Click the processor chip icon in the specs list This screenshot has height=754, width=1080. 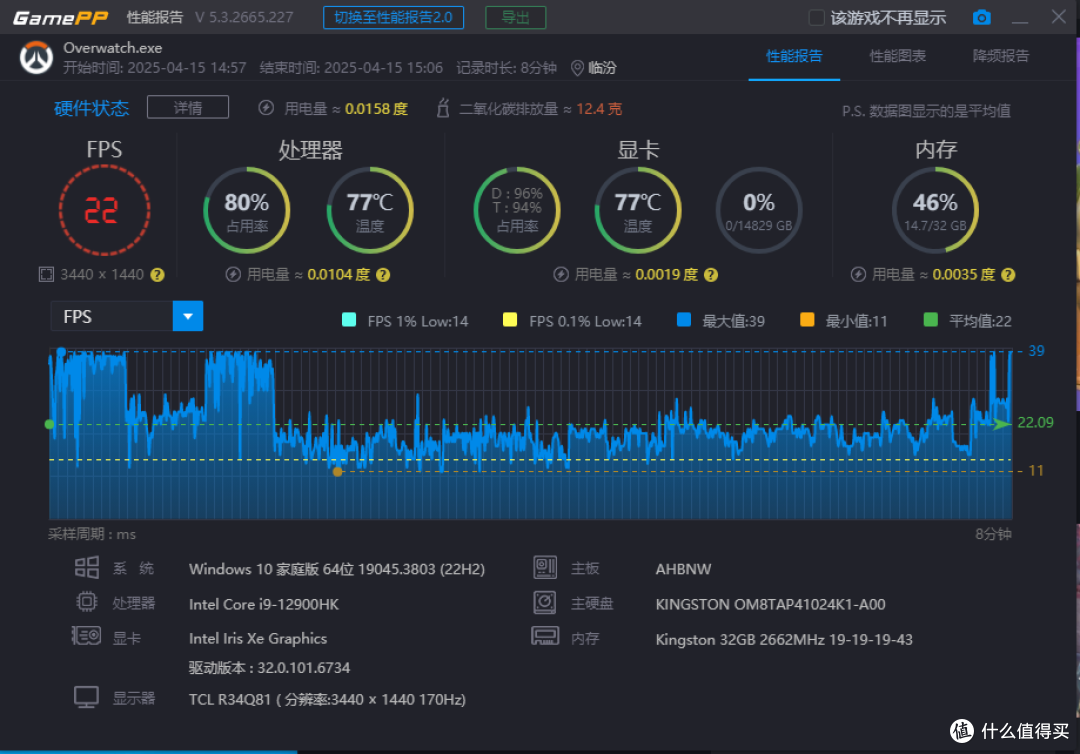pyautogui.click(x=87, y=602)
